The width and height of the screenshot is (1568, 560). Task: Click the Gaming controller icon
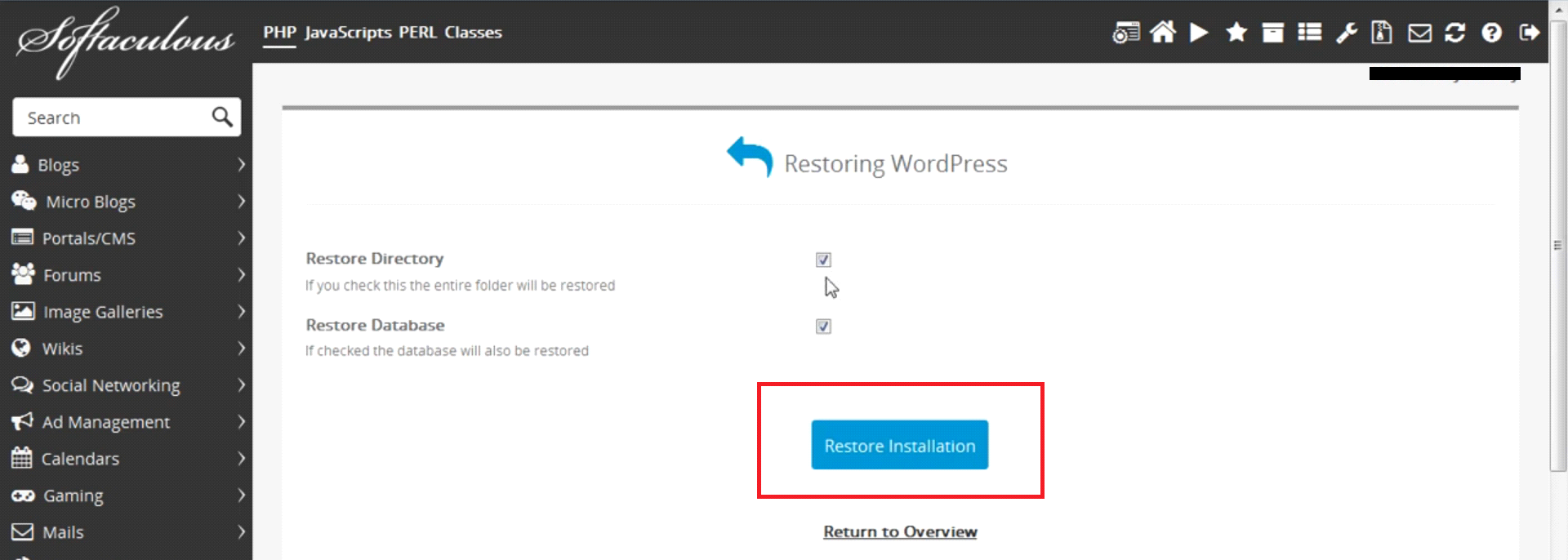(23, 496)
